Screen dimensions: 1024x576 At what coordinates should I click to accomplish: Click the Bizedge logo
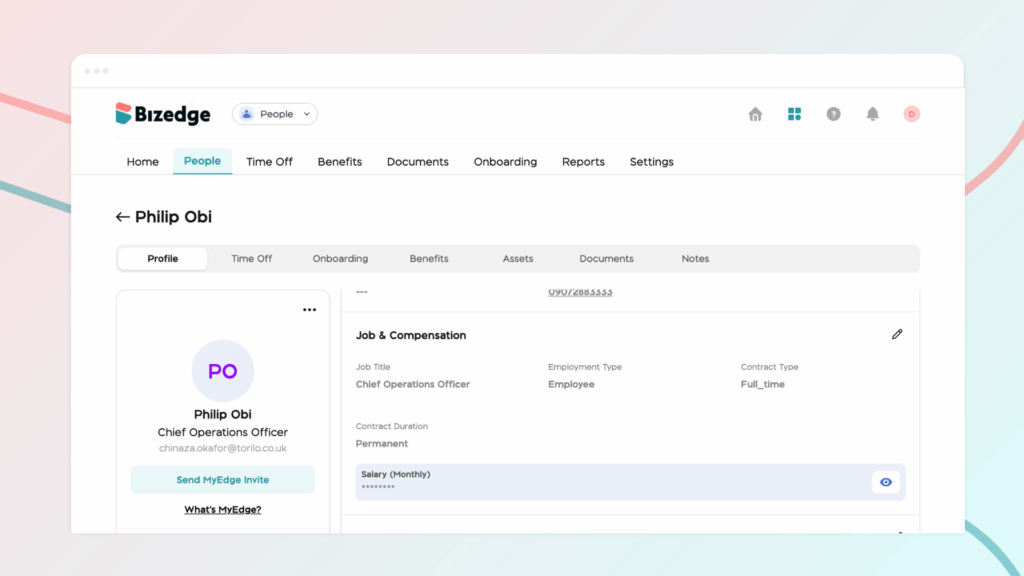[163, 114]
